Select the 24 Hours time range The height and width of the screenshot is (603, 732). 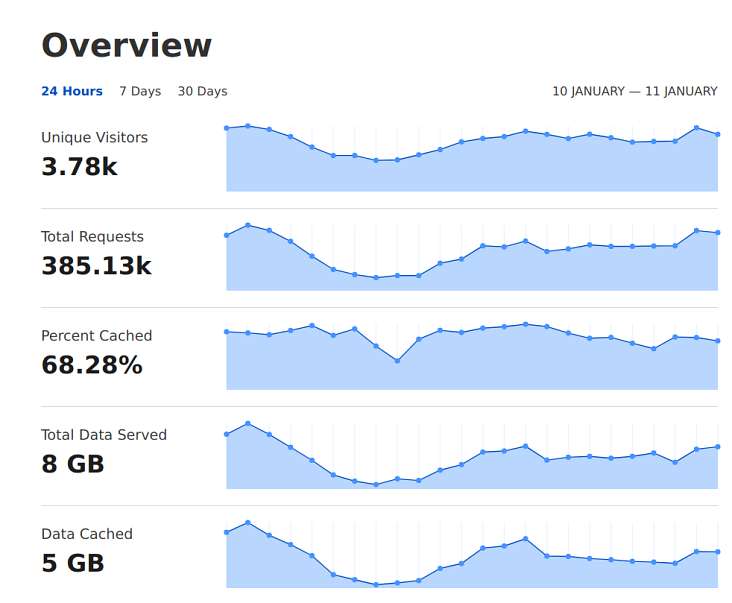[x=72, y=91]
